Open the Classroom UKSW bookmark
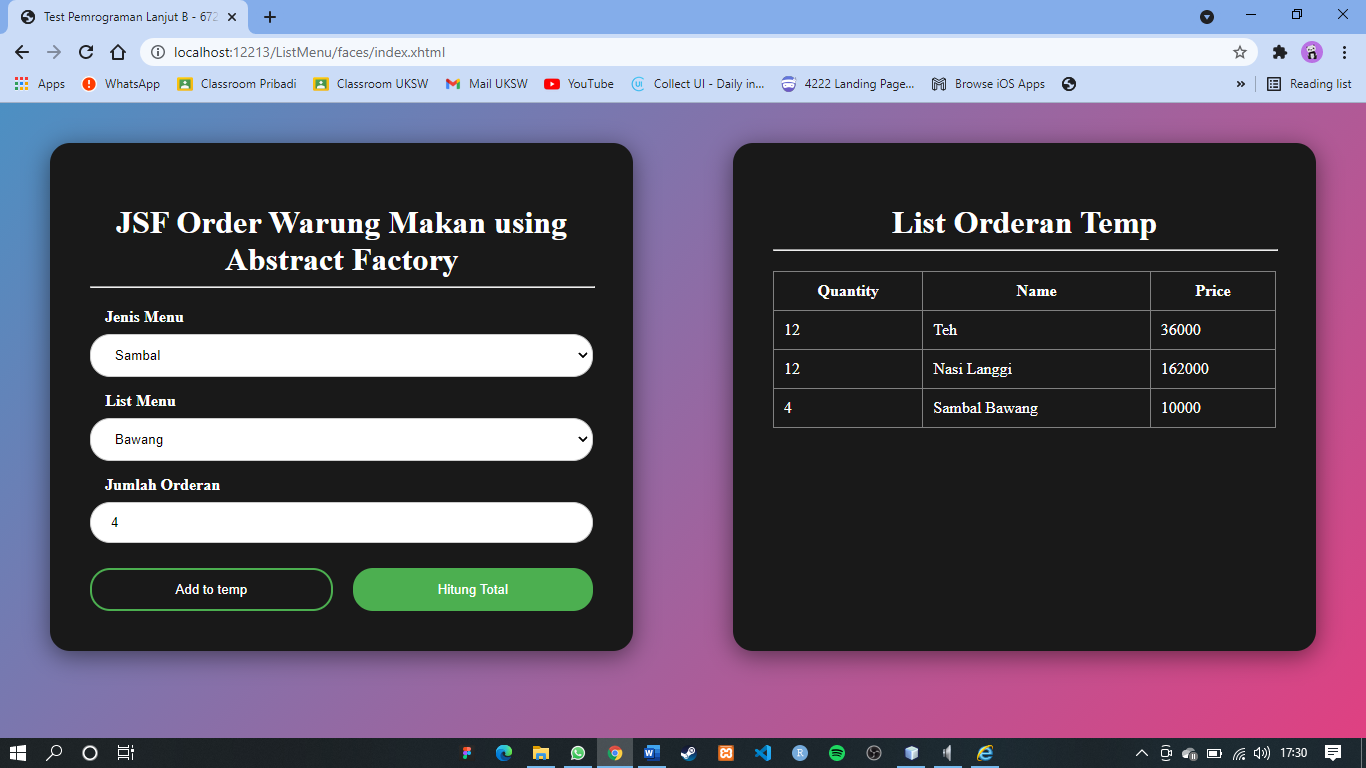This screenshot has width=1366, height=768. pyautogui.click(x=371, y=84)
